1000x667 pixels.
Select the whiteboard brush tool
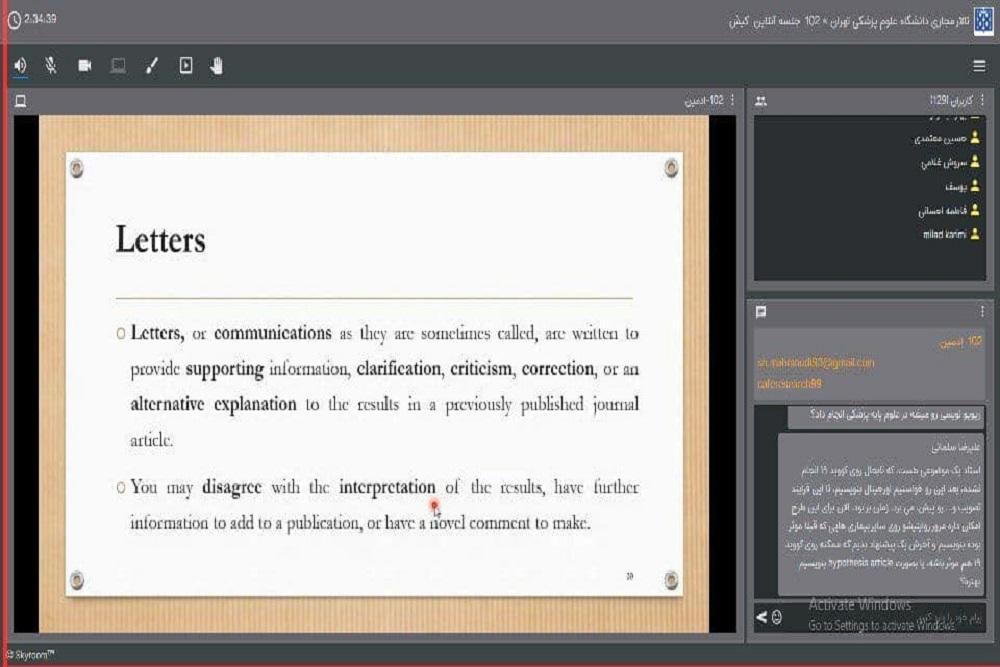pyautogui.click(x=152, y=66)
